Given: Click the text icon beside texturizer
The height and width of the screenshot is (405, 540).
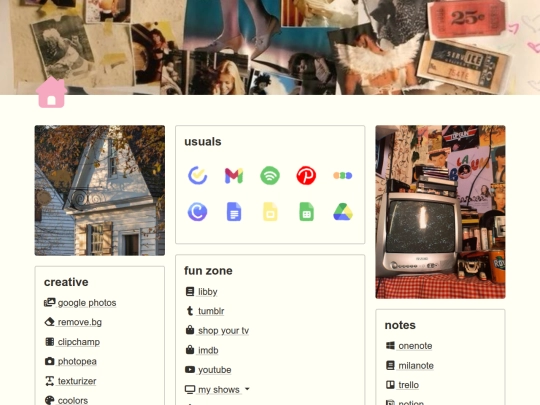Looking at the screenshot, I should (50, 381).
